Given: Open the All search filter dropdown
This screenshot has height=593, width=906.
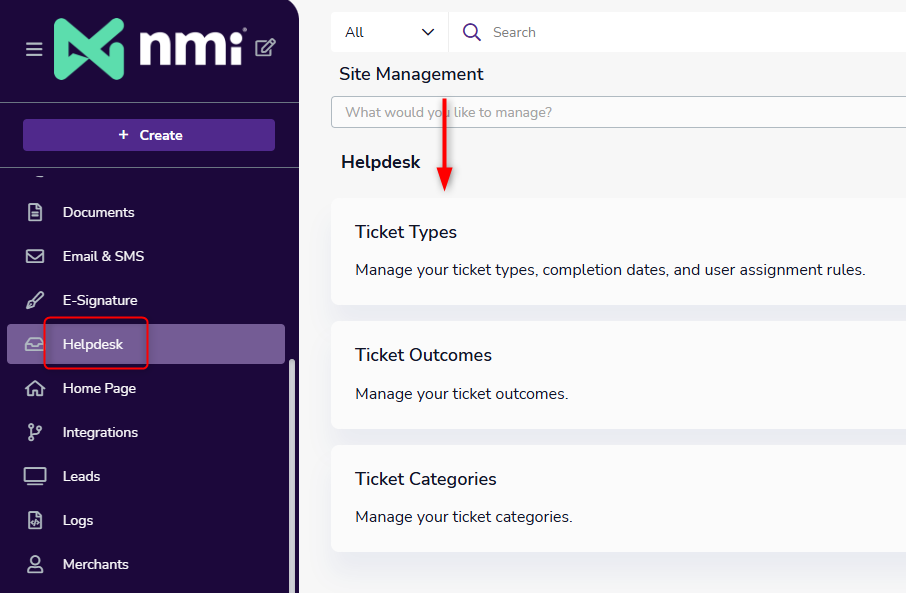Looking at the screenshot, I should click(389, 32).
